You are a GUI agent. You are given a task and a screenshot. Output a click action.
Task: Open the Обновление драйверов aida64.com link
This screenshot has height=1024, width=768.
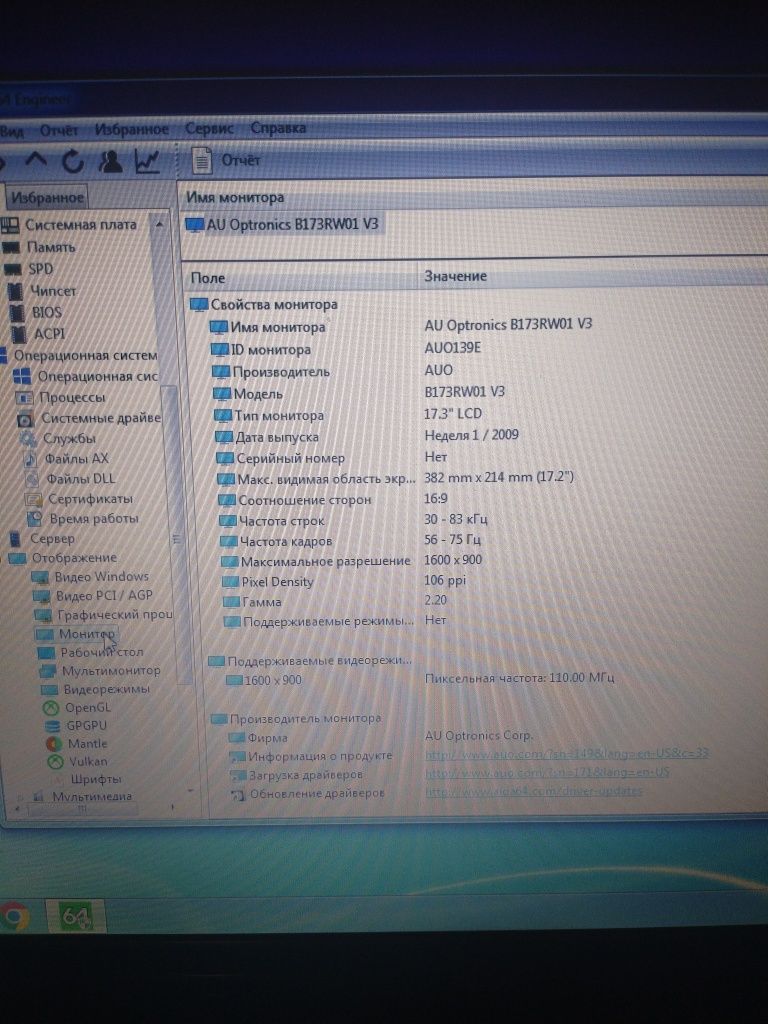(534, 790)
